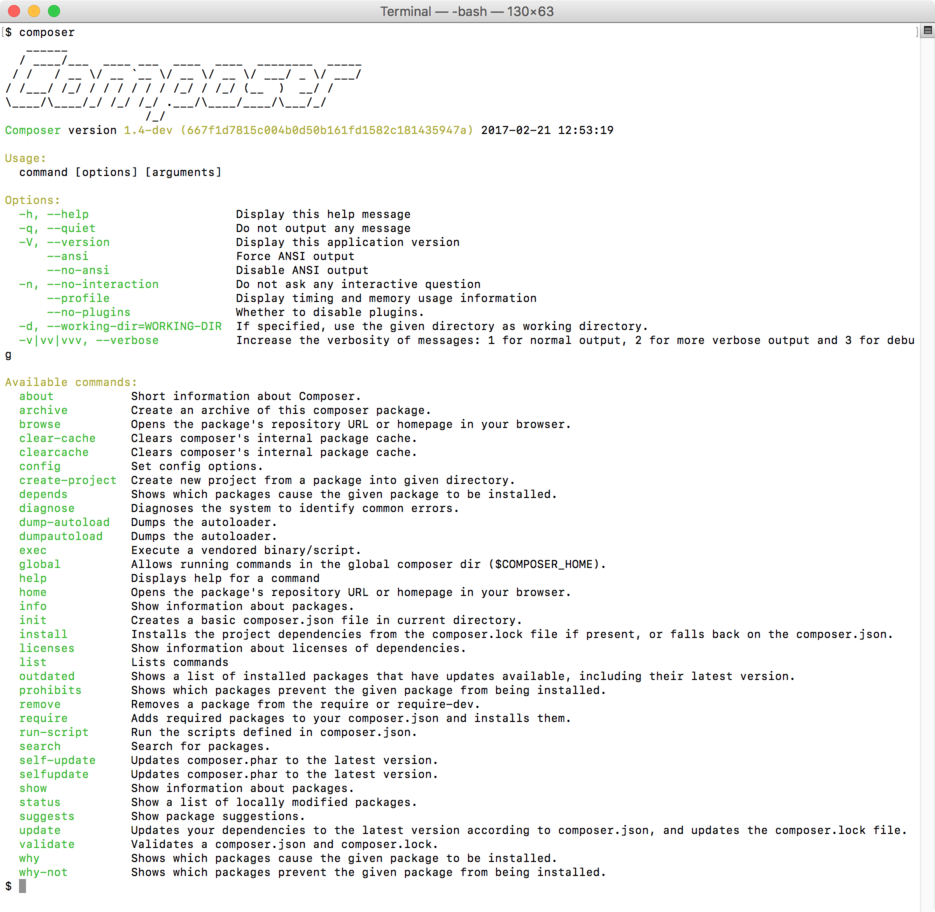Click the 'status' command name
Screen dimensions: 935x912
tap(40, 803)
